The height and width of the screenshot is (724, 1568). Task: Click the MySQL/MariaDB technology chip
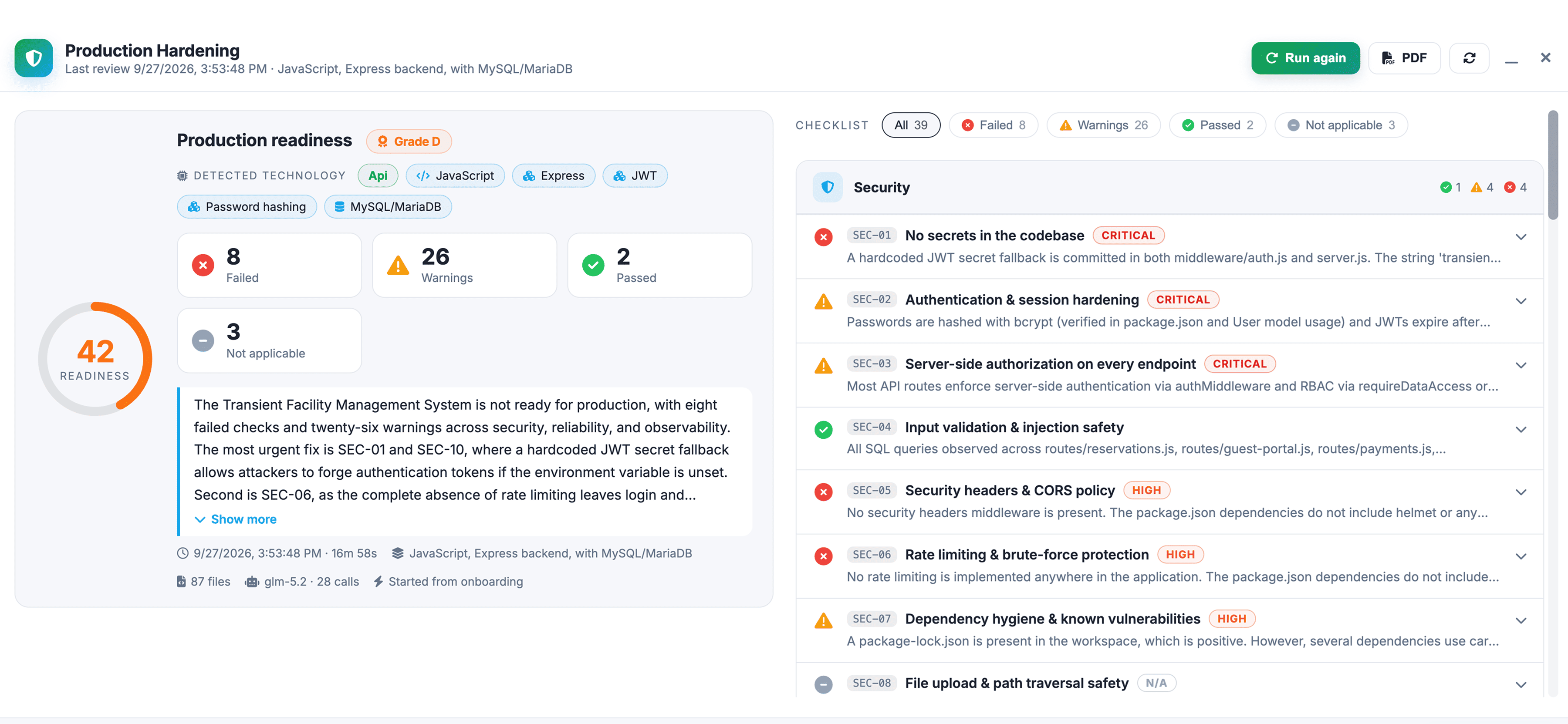click(x=388, y=207)
